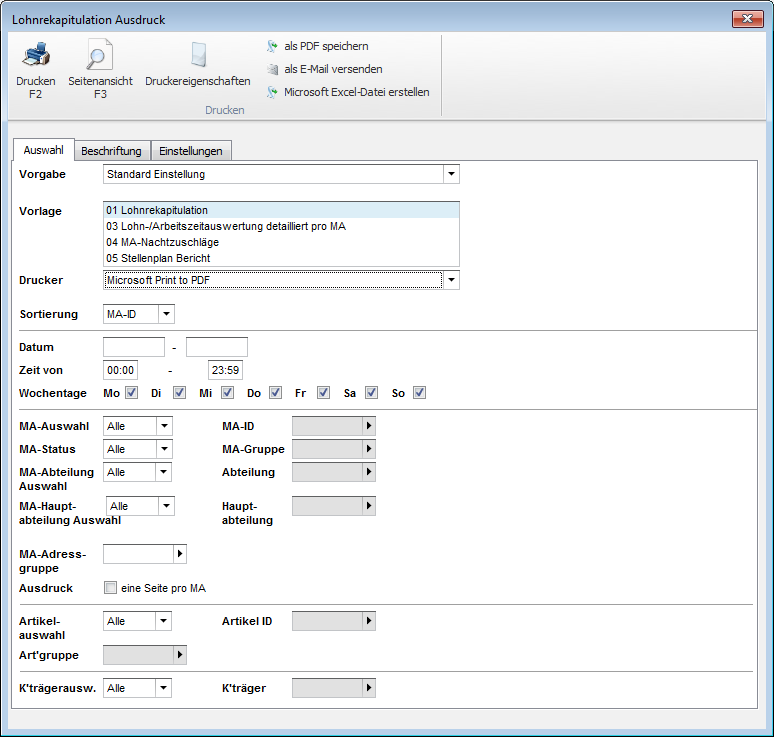Screen dimensions: 774x737
Task: Select template 04 MA-Nachtzuschläge
Action: click(281, 242)
